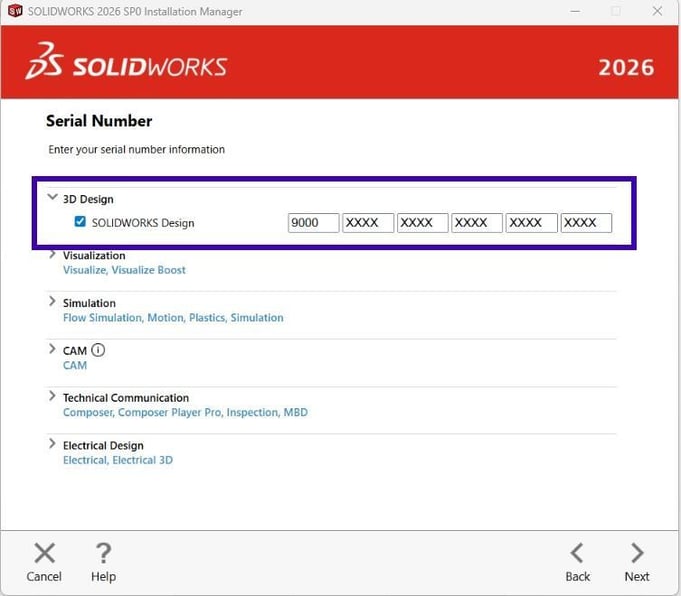This screenshot has width=681, height=596.
Task: Collapse the 3D Design section
Action: 53,197
